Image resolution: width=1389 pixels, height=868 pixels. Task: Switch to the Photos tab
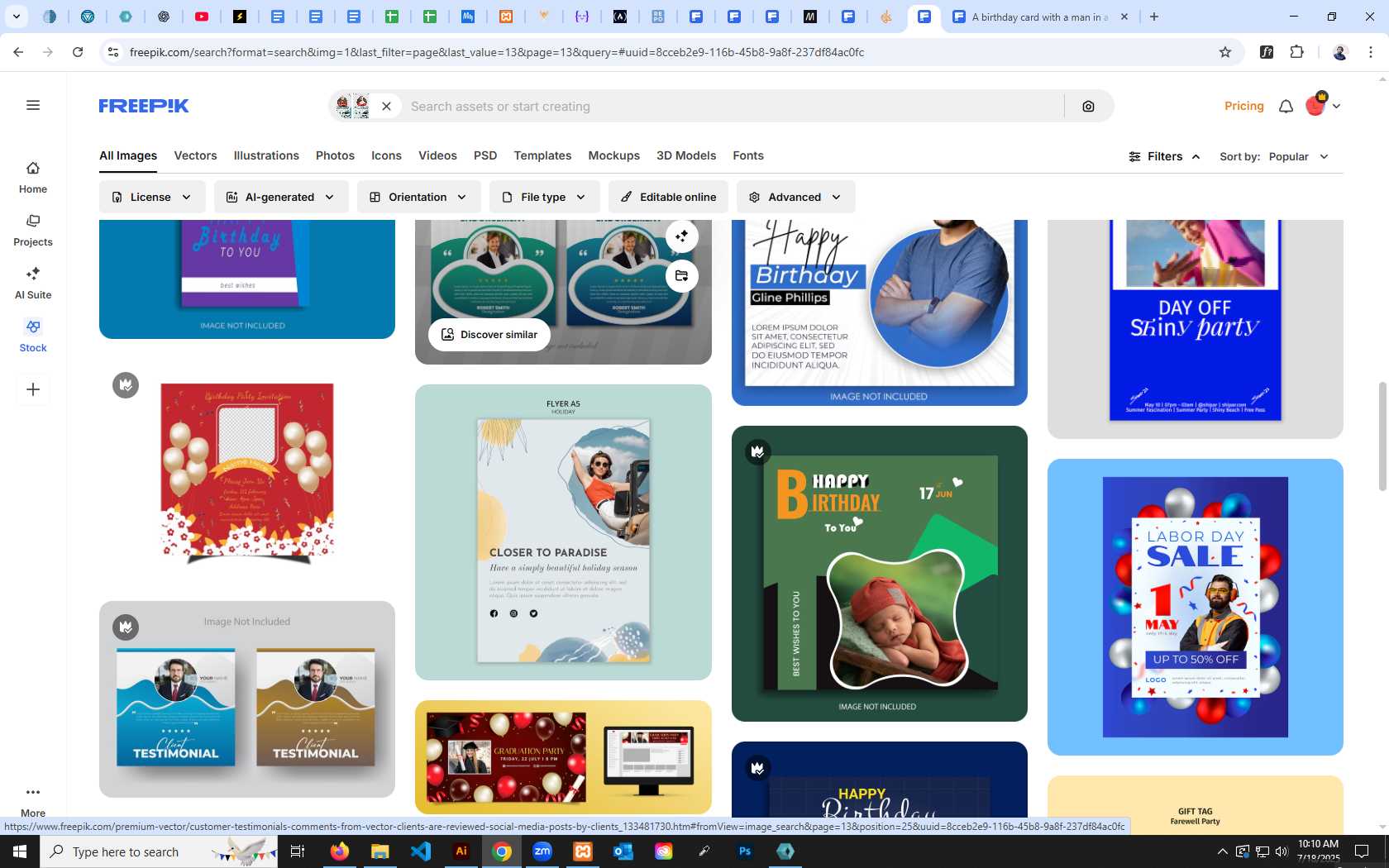(335, 155)
